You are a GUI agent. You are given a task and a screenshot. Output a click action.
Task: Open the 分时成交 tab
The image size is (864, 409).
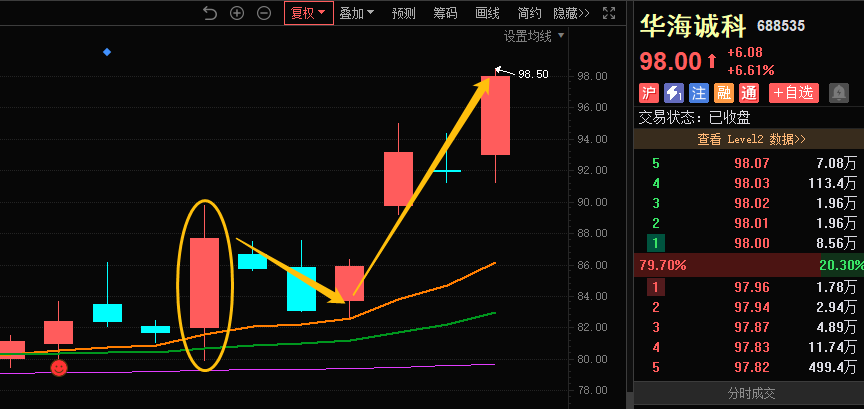pos(751,394)
